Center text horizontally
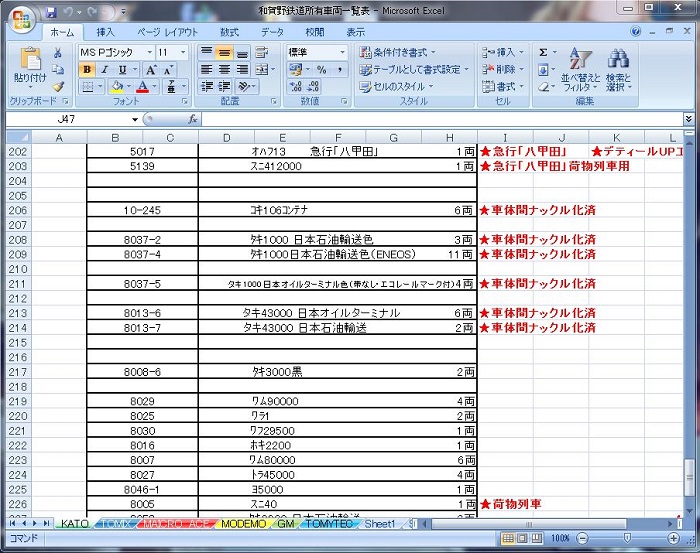The image size is (700, 553). tap(224, 69)
